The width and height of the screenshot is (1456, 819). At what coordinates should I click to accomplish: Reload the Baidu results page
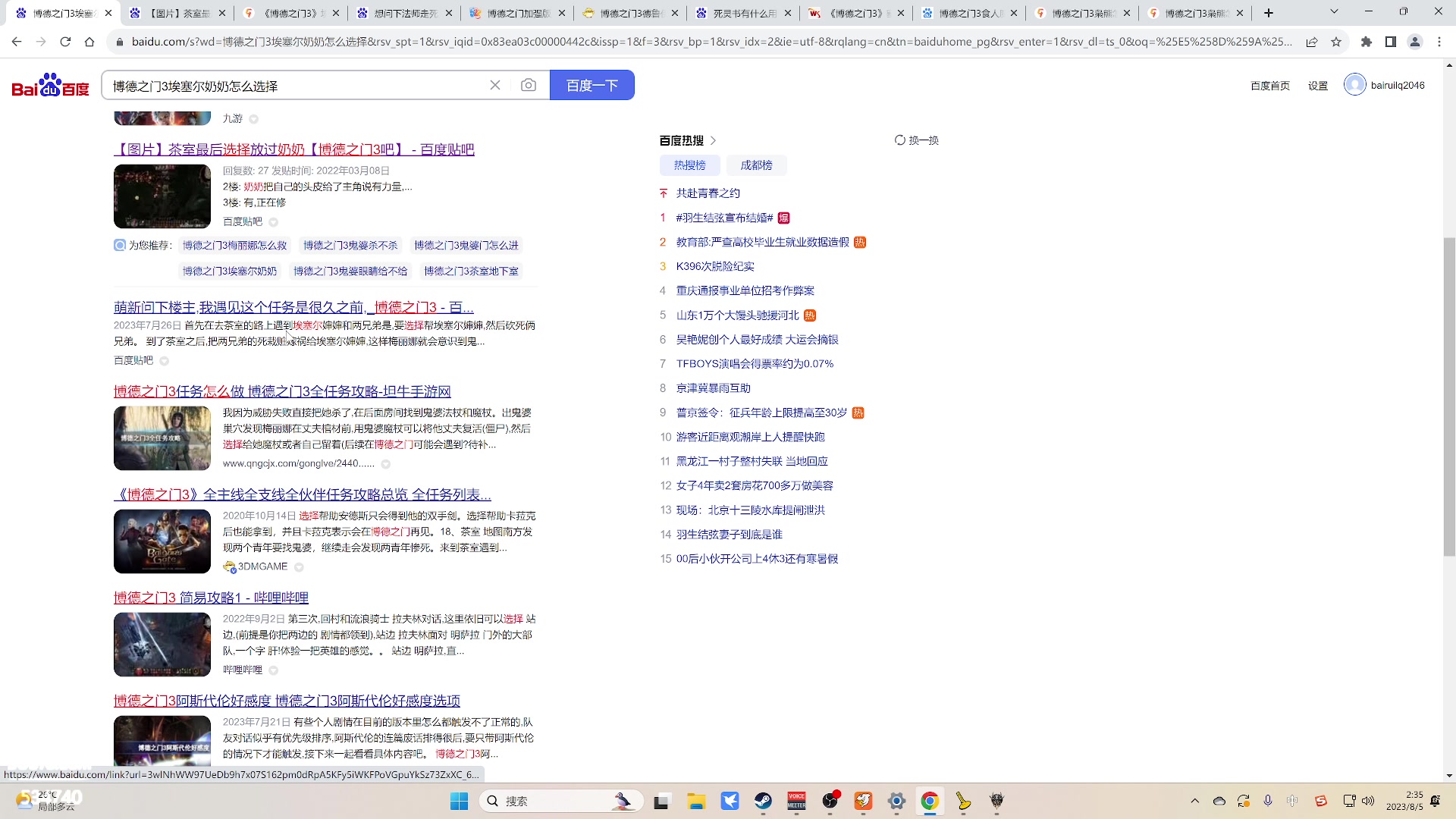point(65,42)
